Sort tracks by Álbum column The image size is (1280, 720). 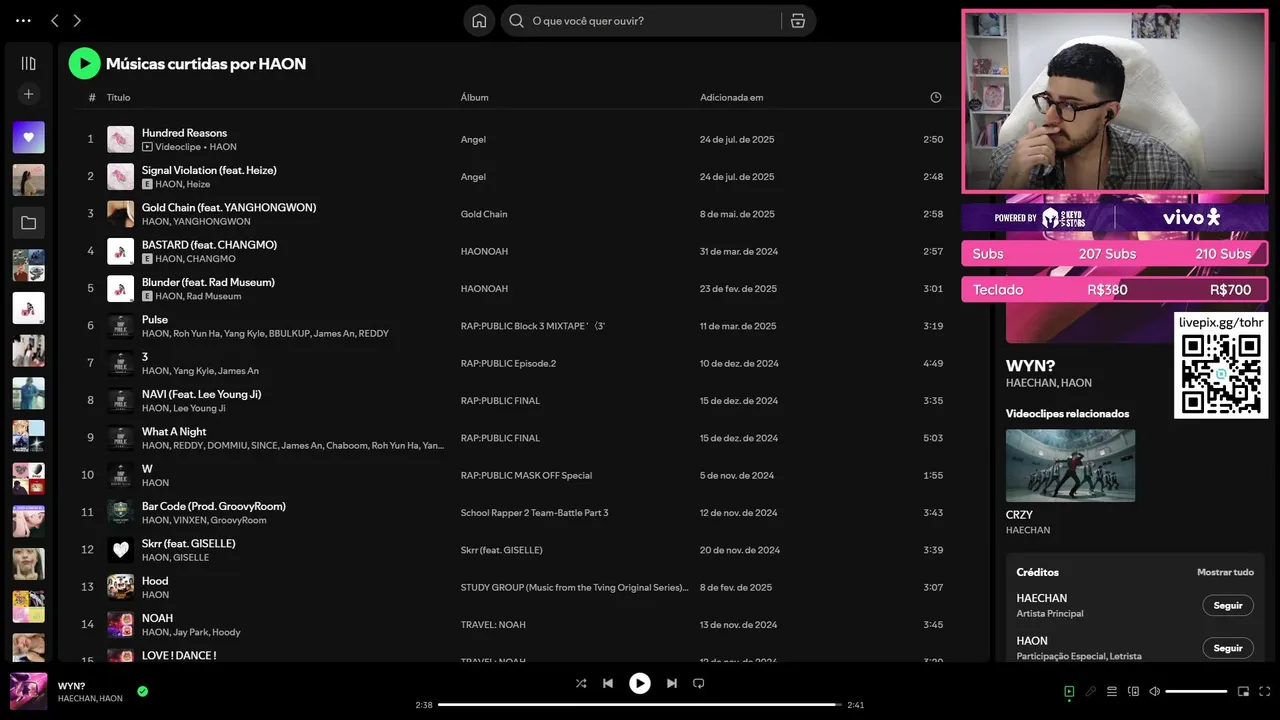474,97
